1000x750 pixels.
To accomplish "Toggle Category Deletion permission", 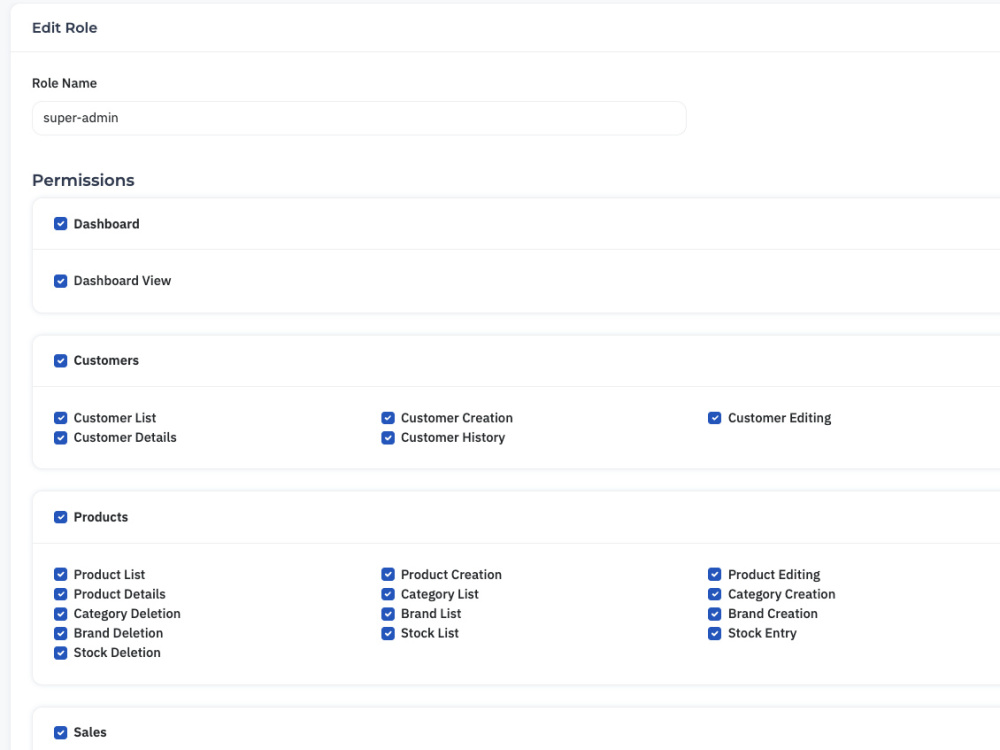I will click(61, 614).
